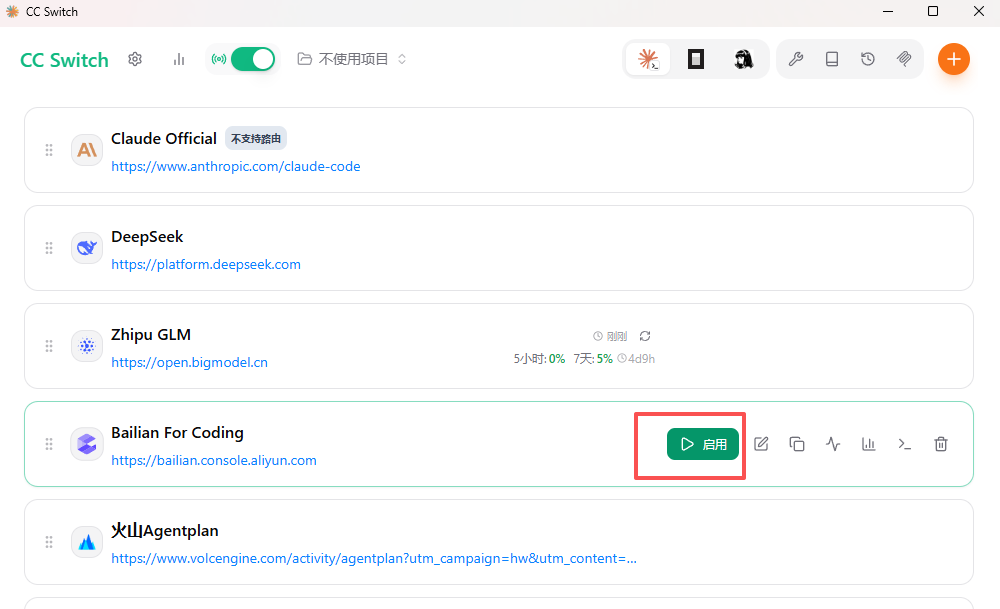Minimize the CC Switch window
The width and height of the screenshot is (1000, 609).
pyautogui.click(x=887, y=11)
